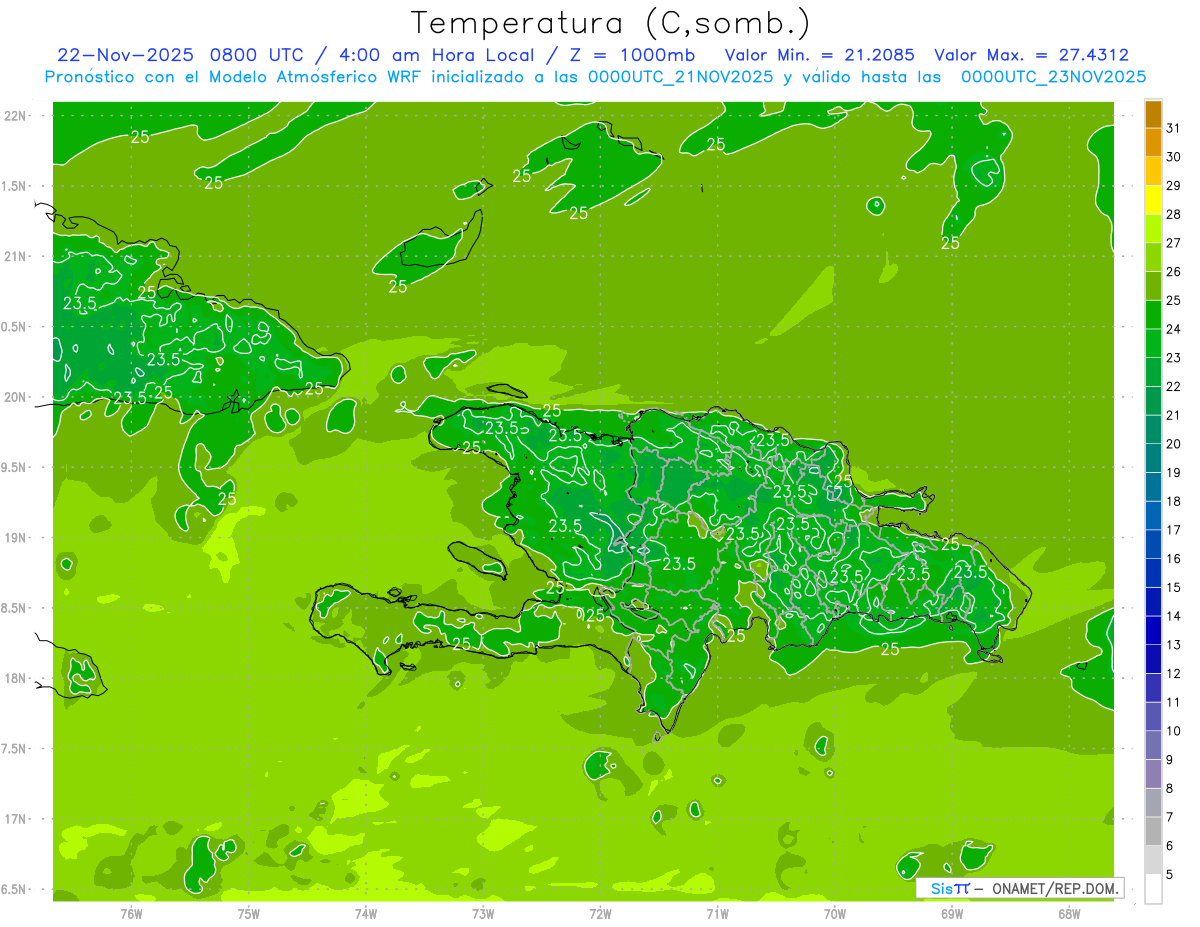Click colorbar value "29"
The width and height of the screenshot is (1200, 927).
(1174, 186)
